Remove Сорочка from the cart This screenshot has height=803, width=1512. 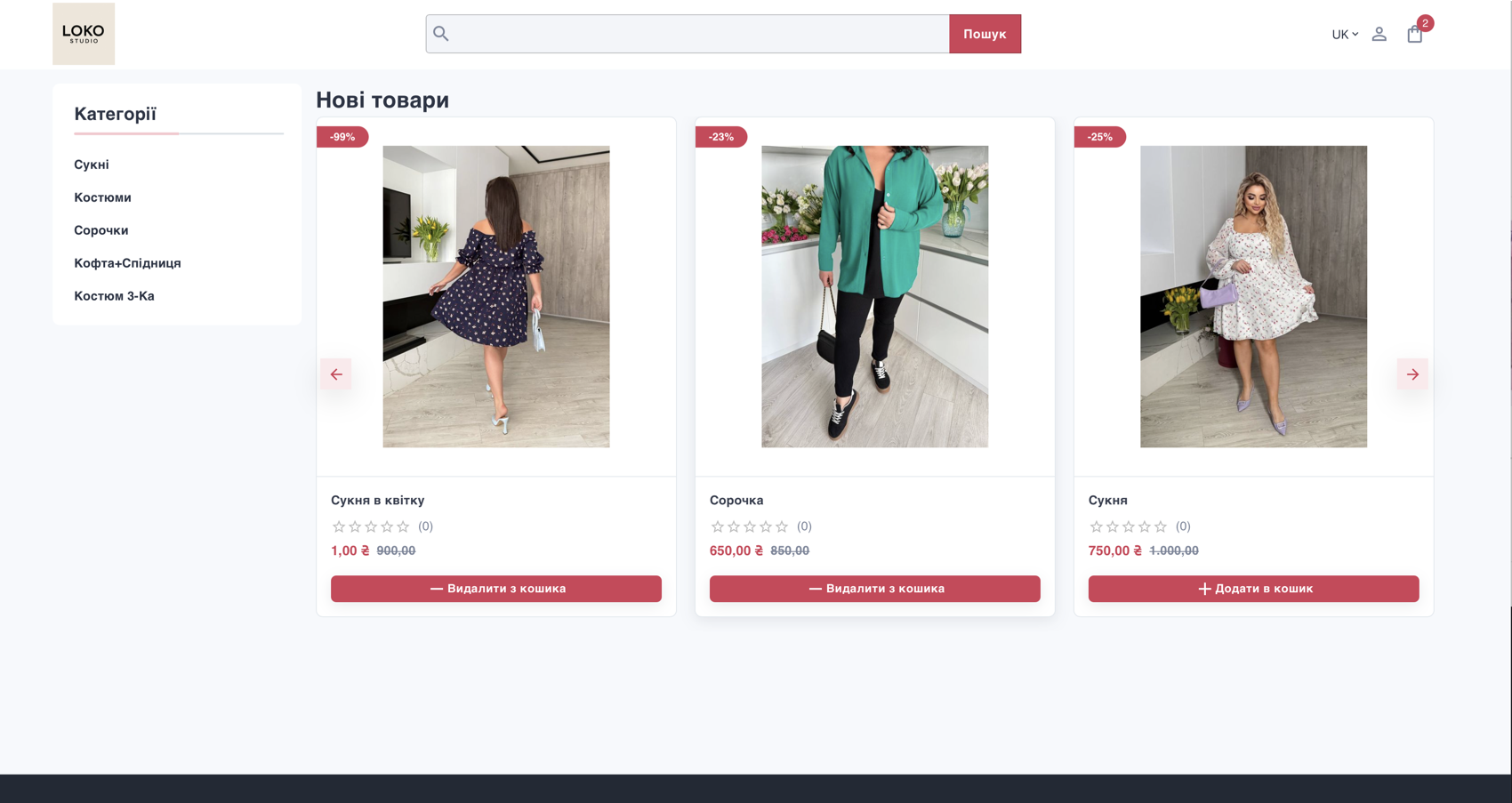pyautogui.click(x=874, y=589)
